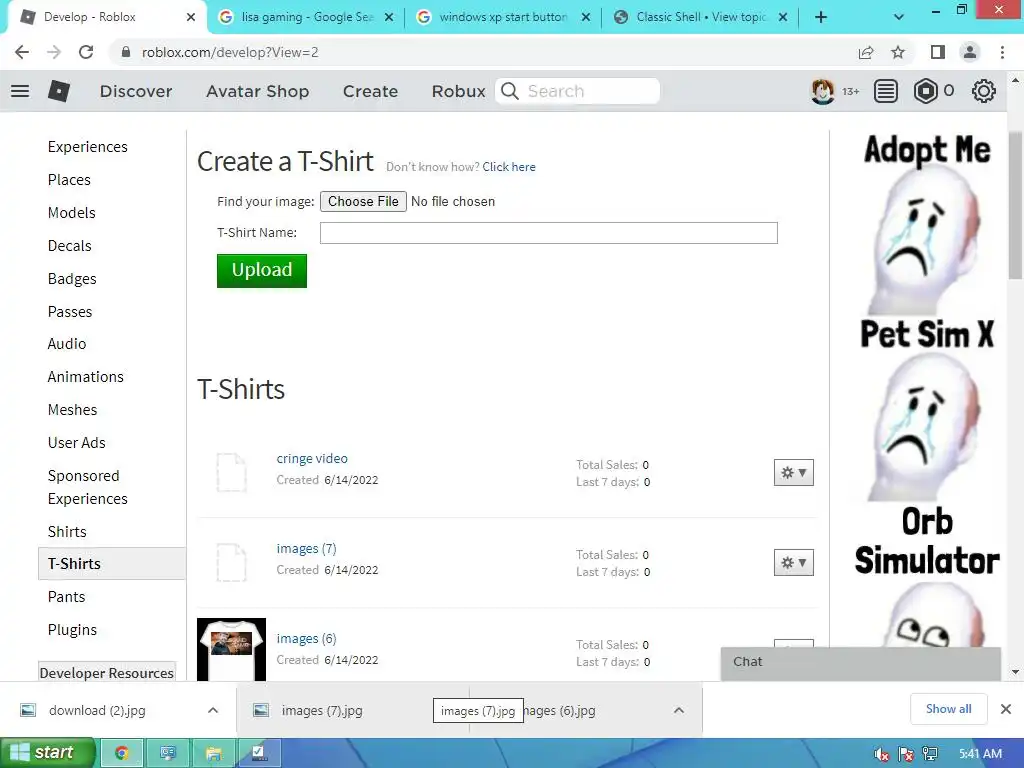Image resolution: width=1024 pixels, height=768 pixels.
Task: Select Meshes in the sidebar
Action: tap(72, 410)
